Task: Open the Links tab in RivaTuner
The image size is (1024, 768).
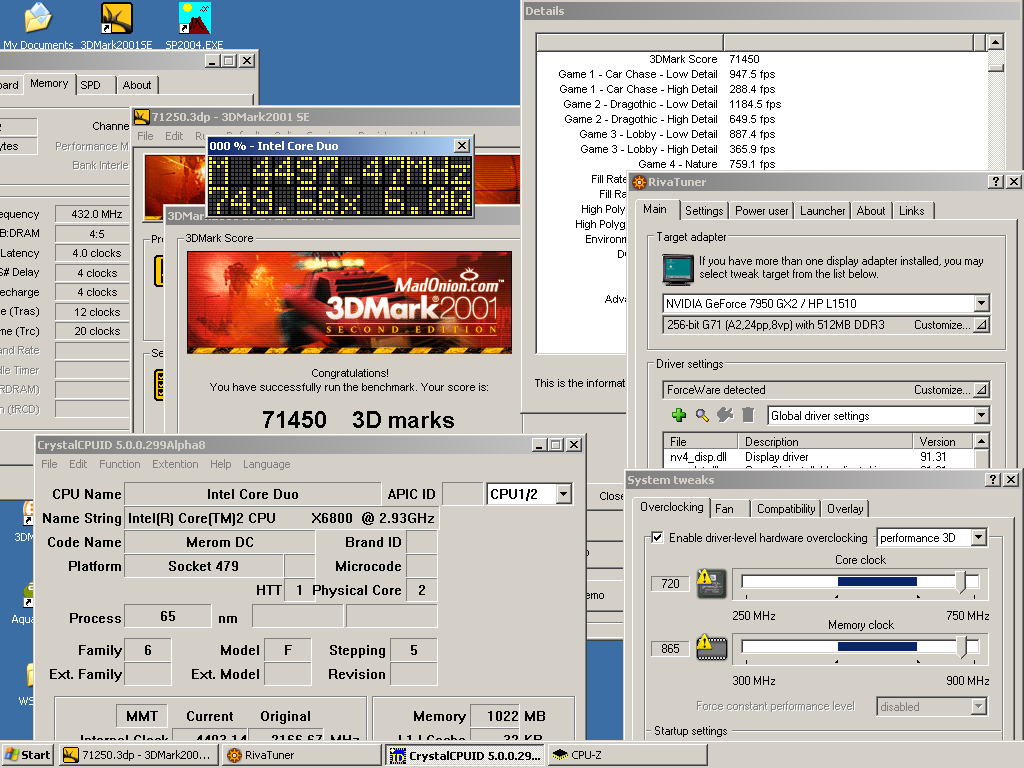Action: [912, 211]
